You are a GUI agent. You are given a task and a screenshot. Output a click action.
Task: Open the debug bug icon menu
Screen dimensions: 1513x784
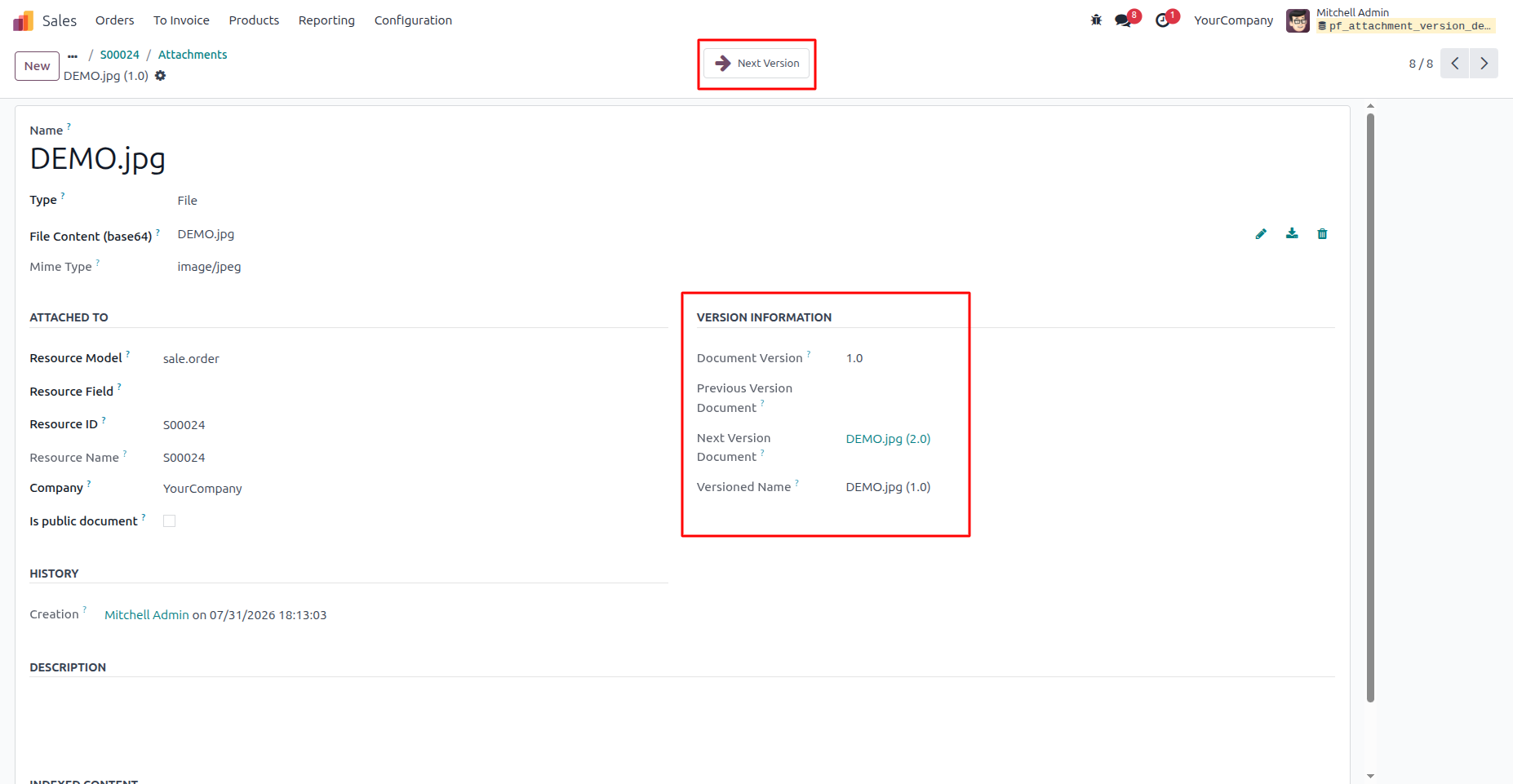(x=1096, y=20)
